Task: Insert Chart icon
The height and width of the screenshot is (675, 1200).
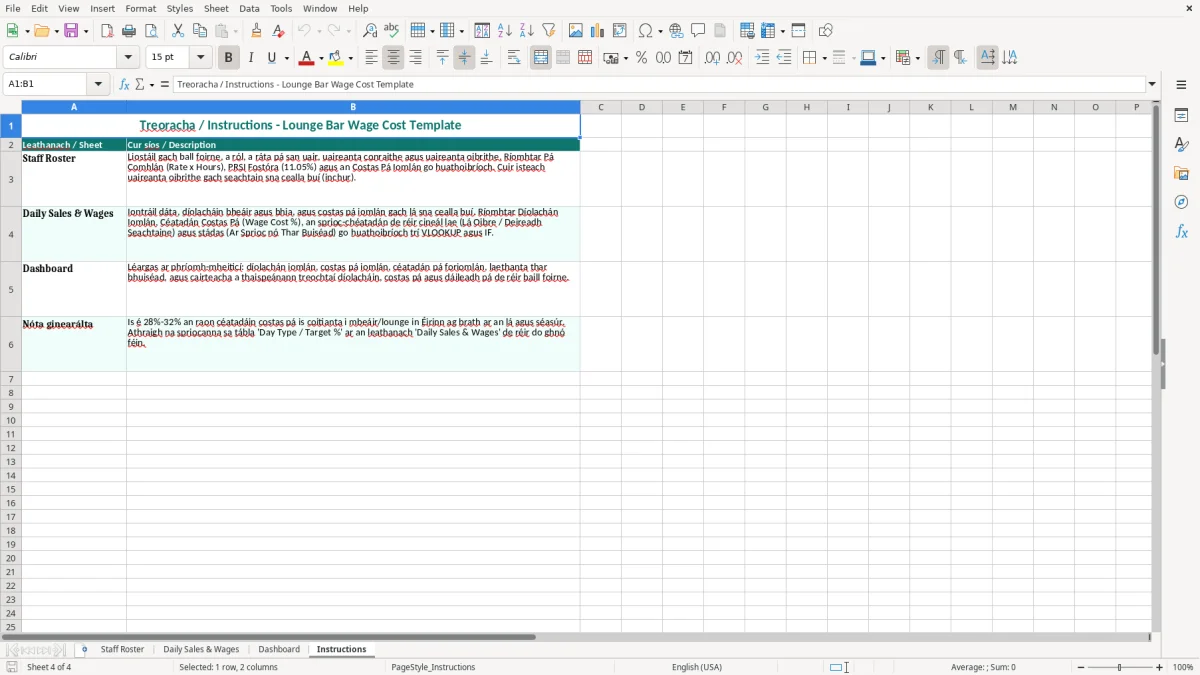Action: coord(598,31)
